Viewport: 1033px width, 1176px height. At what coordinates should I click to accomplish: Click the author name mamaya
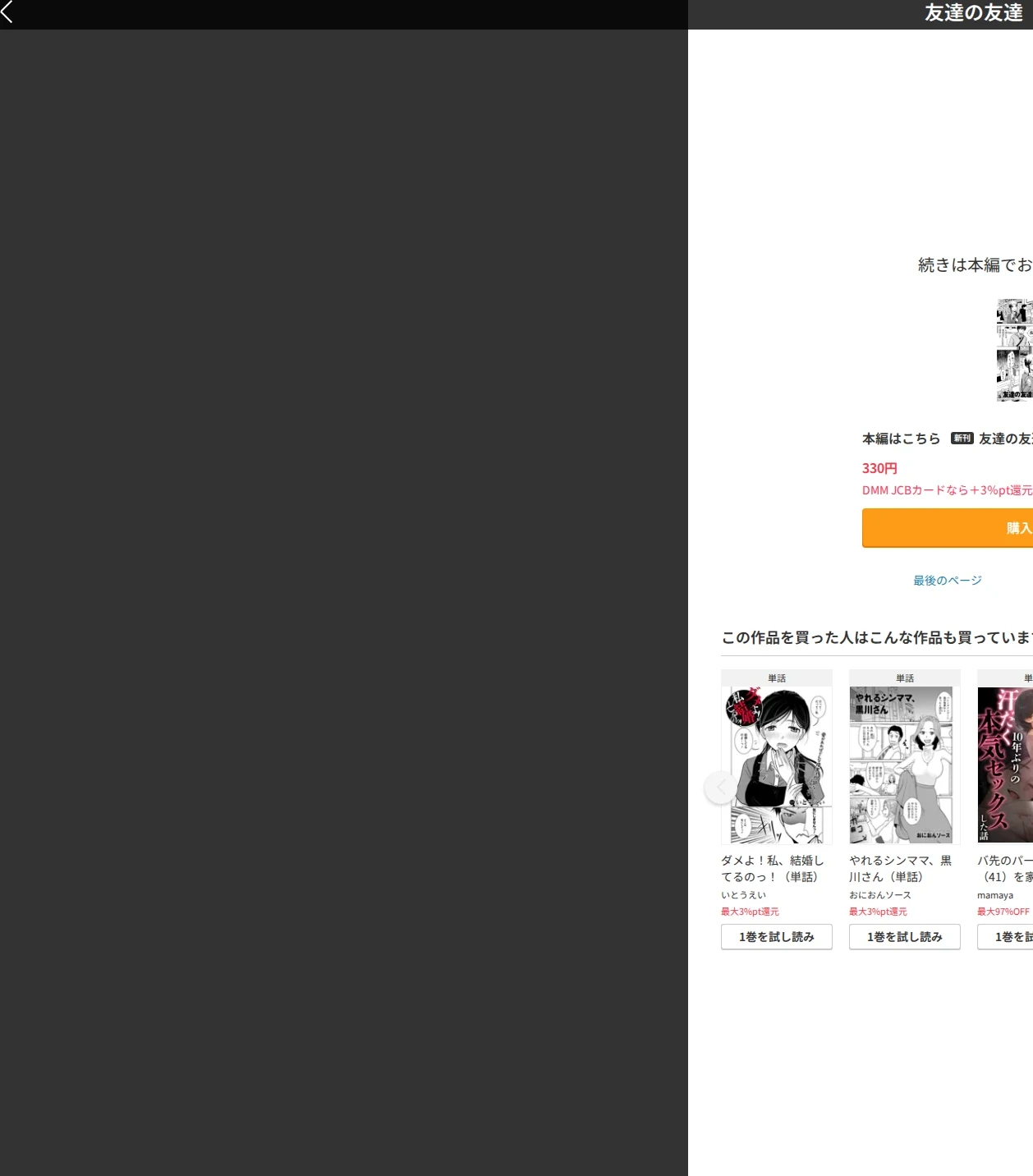(x=995, y=895)
